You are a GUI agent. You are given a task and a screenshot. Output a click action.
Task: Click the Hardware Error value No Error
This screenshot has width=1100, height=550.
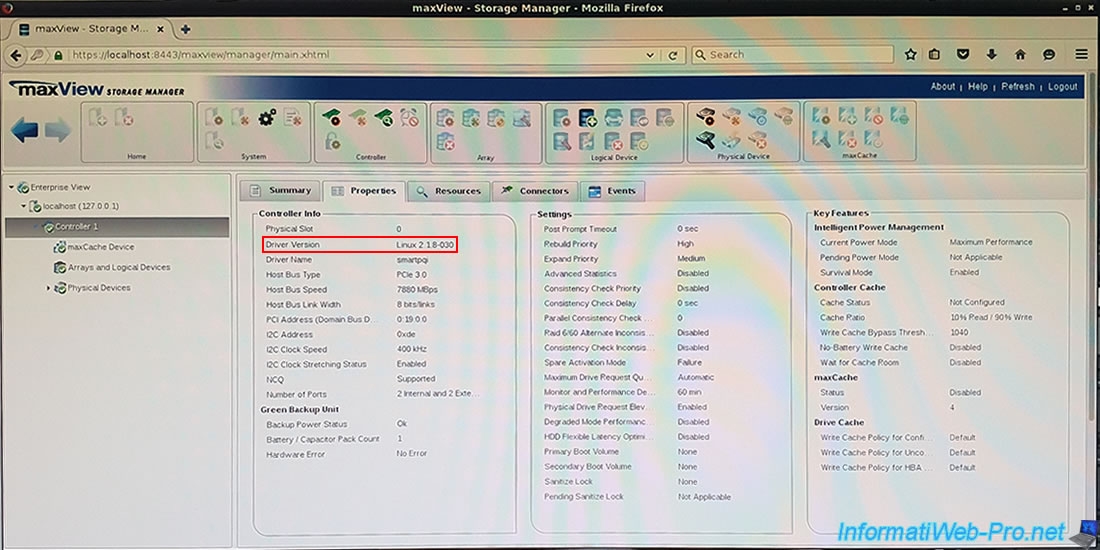pyautogui.click(x=411, y=454)
